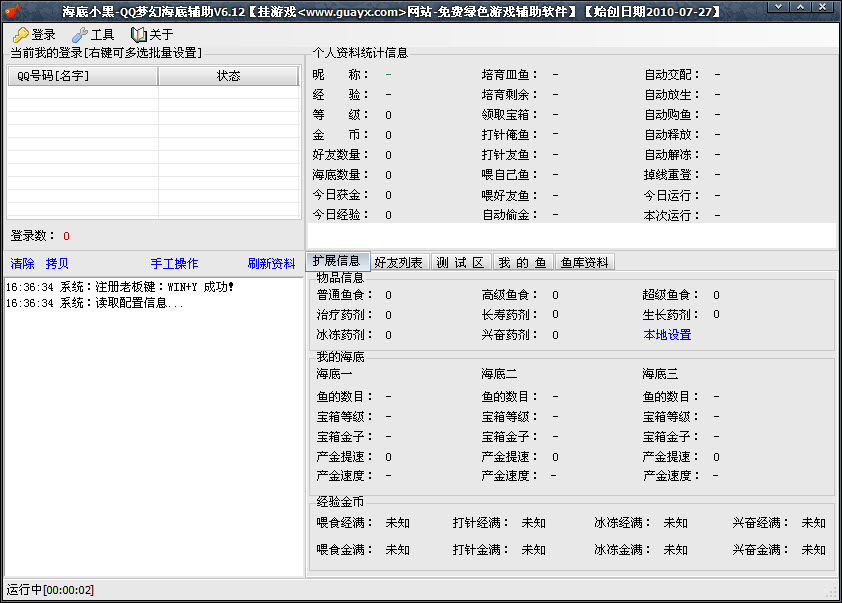Viewport: 842px width, 603px height.
Task: Switch to the 测试区 tab
Action: (x=460, y=262)
